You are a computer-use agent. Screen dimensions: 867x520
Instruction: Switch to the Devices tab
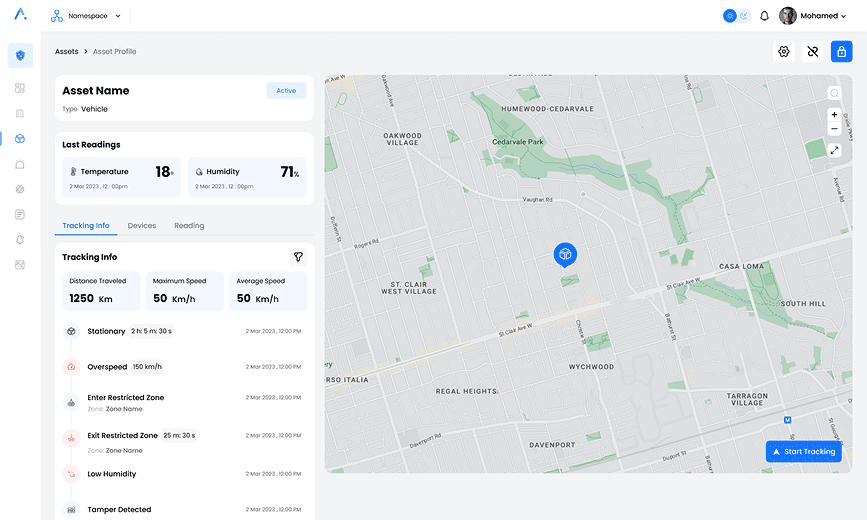pyautogui.click(x=142, y=226)
